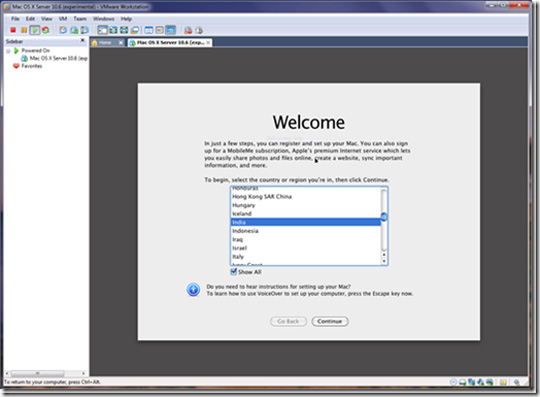Screen dimensions: 540x397
Task: Open the Help menu
Action: click(x=126, y=19)
